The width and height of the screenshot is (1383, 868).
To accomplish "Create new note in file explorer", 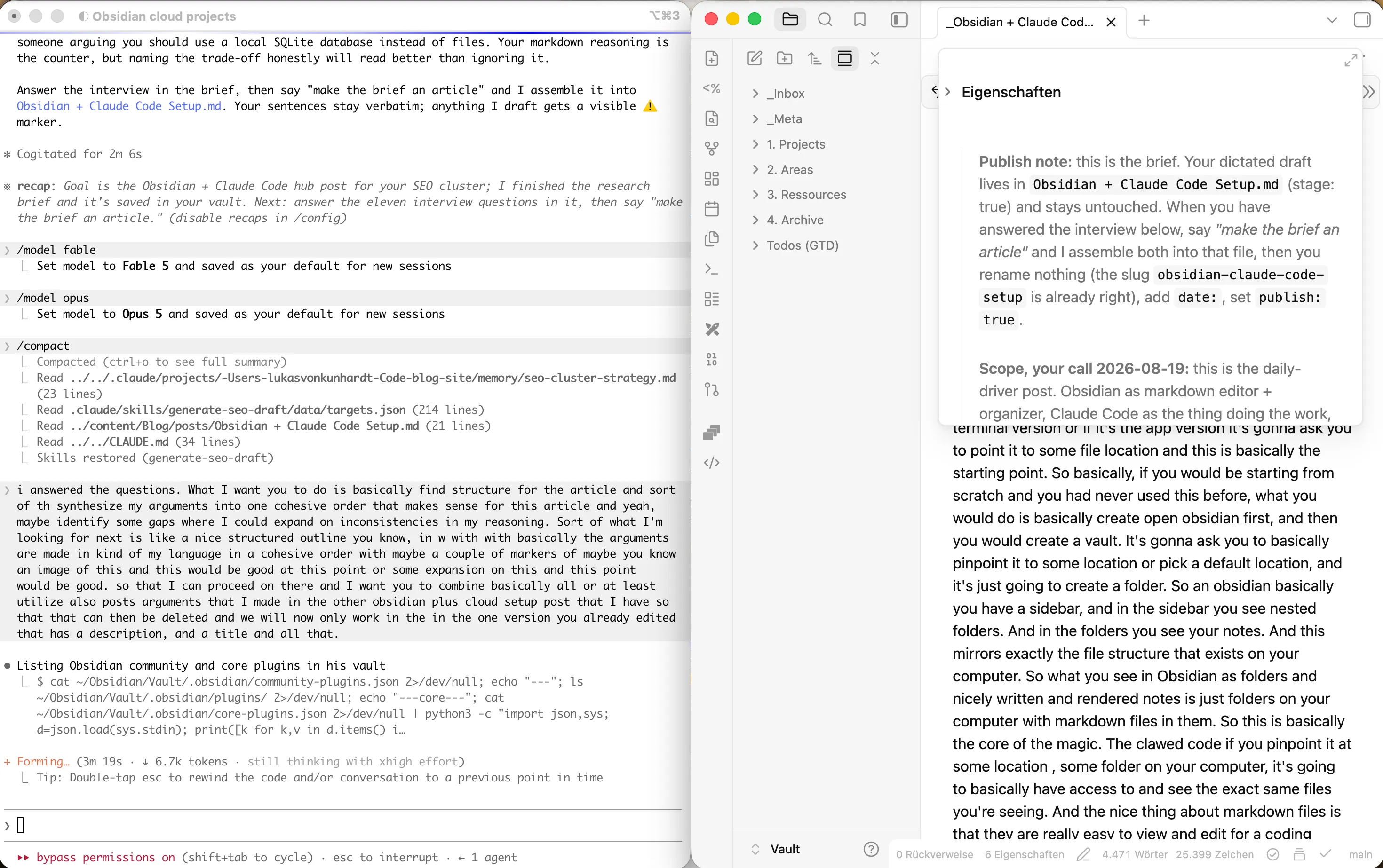I will tap(755, 58).
